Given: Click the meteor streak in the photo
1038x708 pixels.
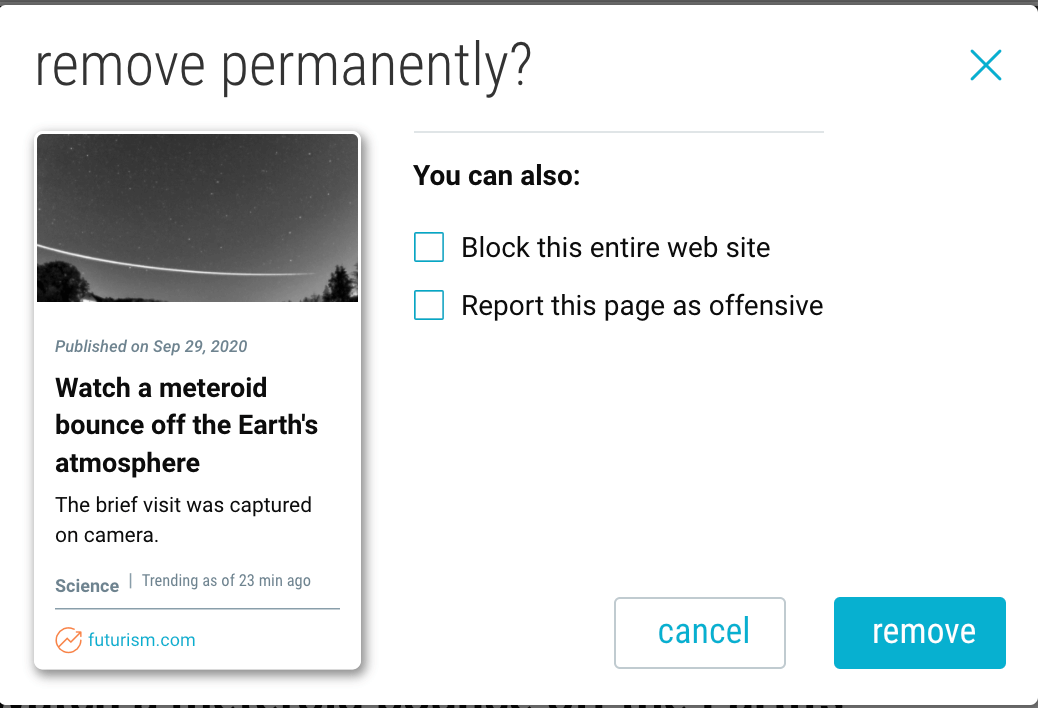Looking at the screenshot, I should click(175, 263).
